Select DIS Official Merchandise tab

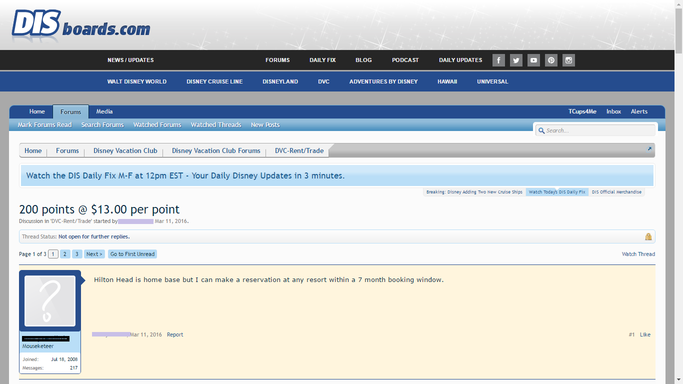[x=616, y=192]
